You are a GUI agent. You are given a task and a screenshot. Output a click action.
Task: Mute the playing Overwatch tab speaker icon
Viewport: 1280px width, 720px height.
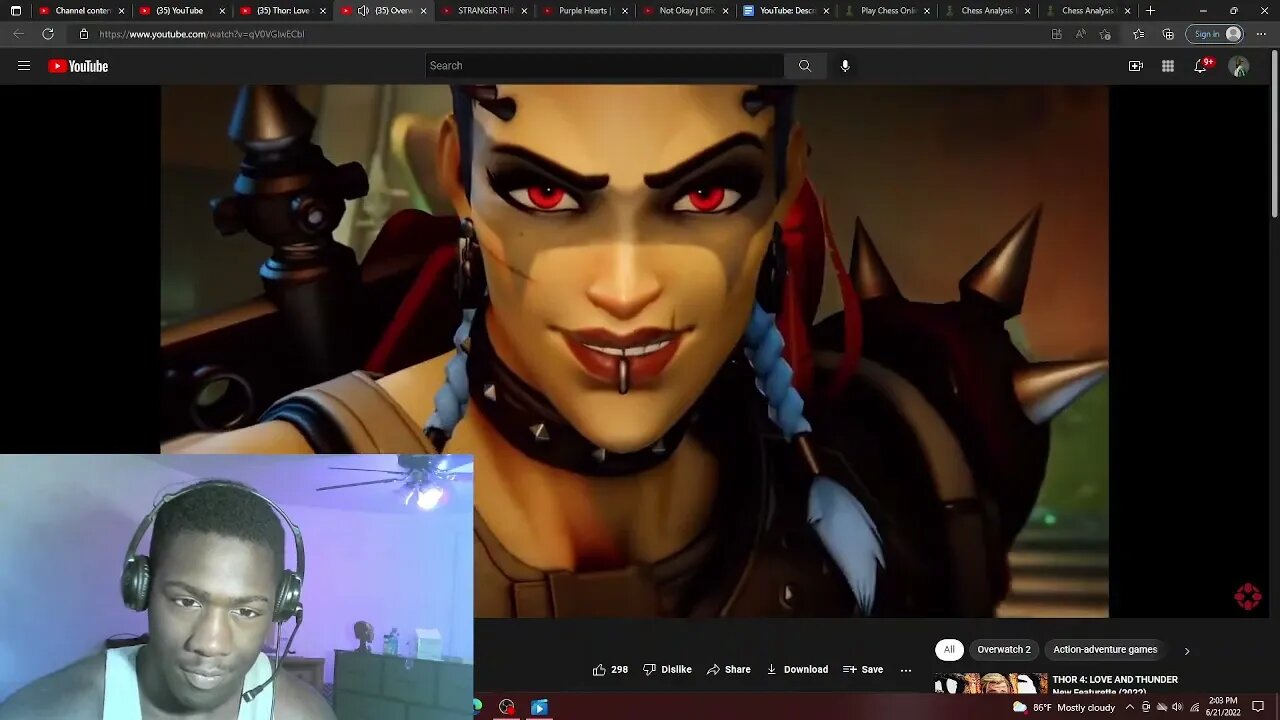point(363,11)
